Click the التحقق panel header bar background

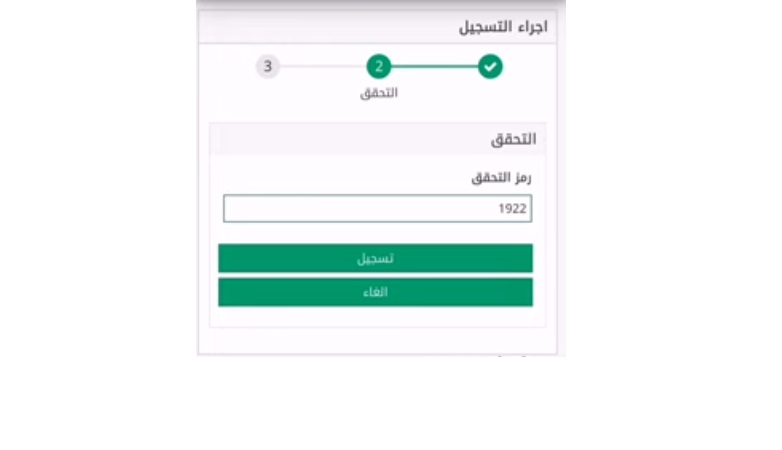(x=349, y=139)
